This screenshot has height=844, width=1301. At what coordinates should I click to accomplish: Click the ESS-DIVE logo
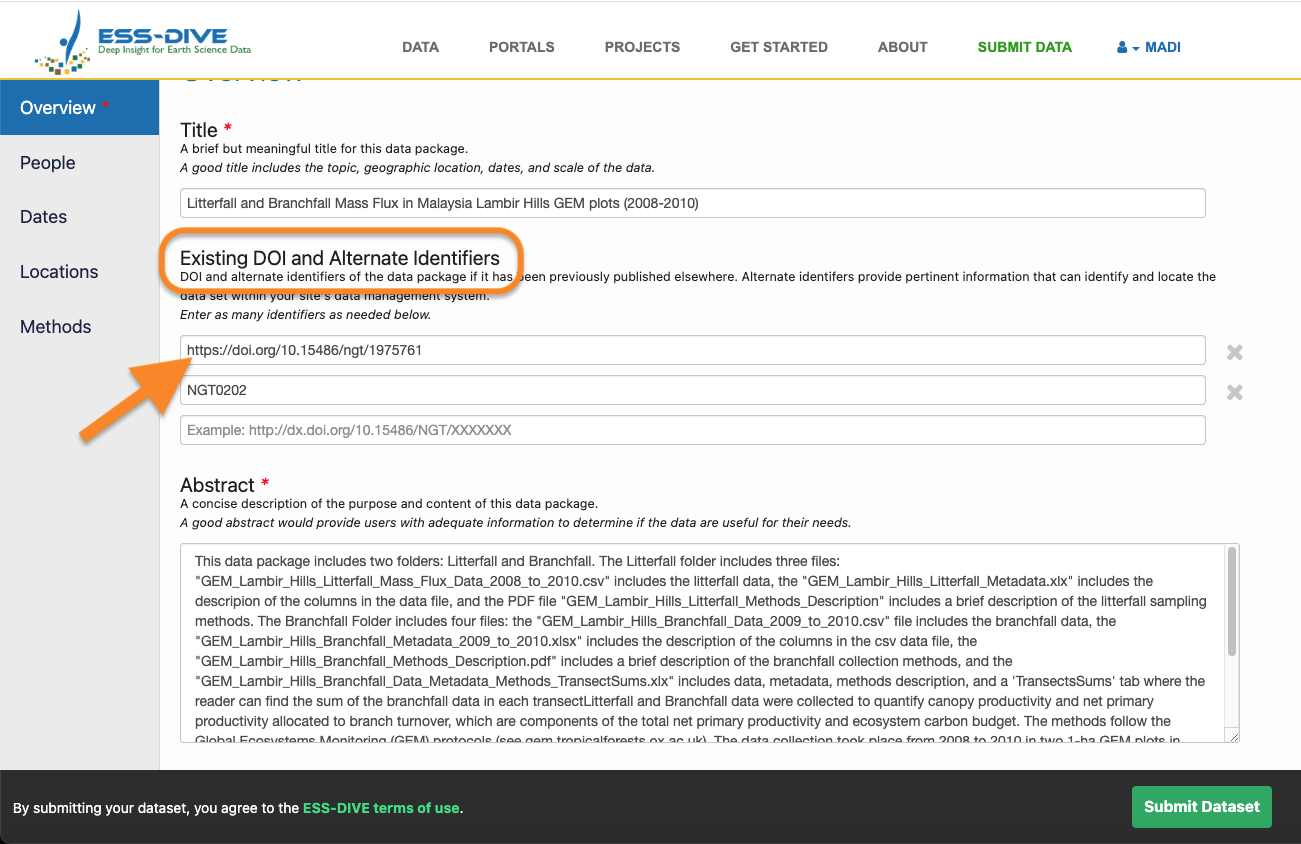[142, 44]
